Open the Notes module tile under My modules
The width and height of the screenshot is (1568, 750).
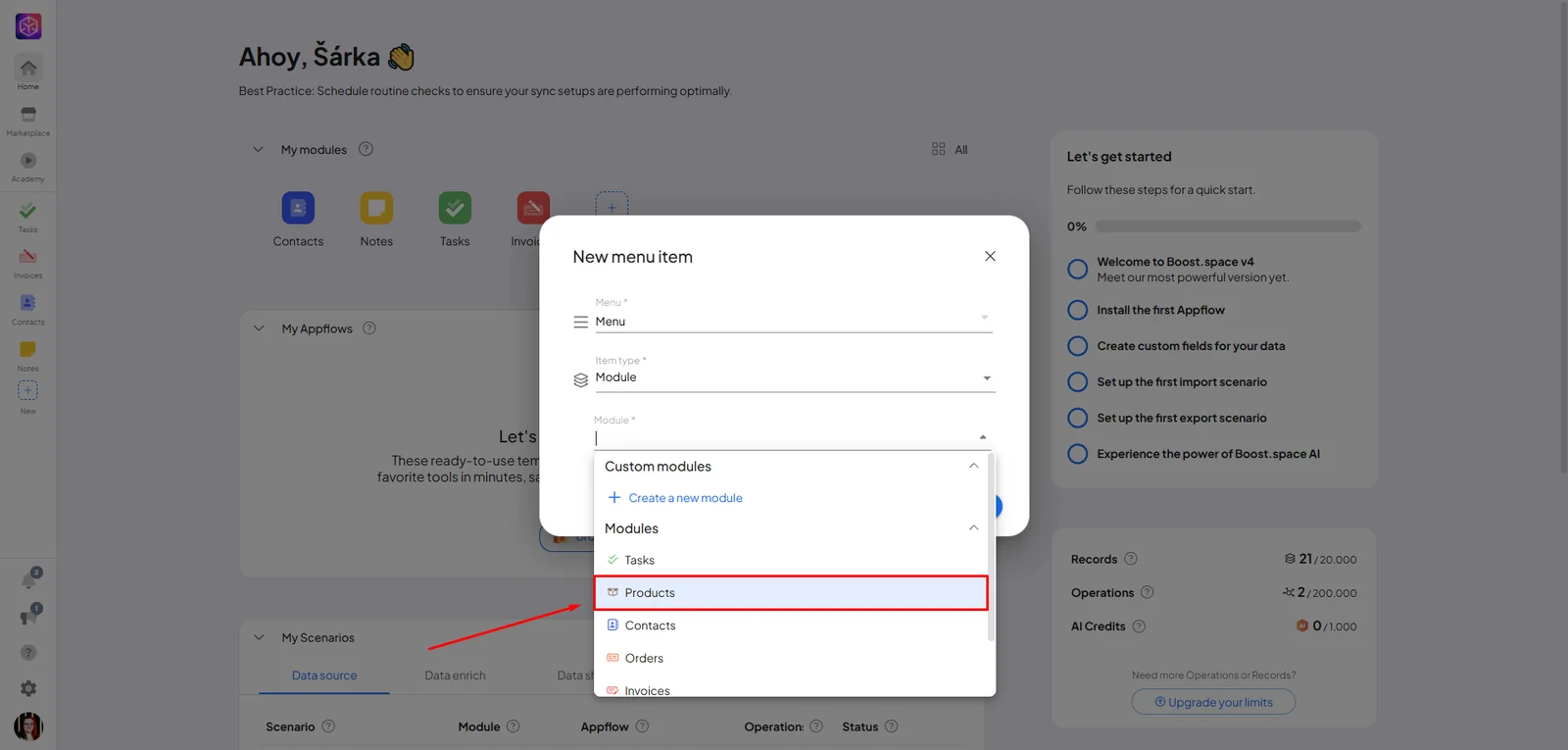(x=376, y=220)
